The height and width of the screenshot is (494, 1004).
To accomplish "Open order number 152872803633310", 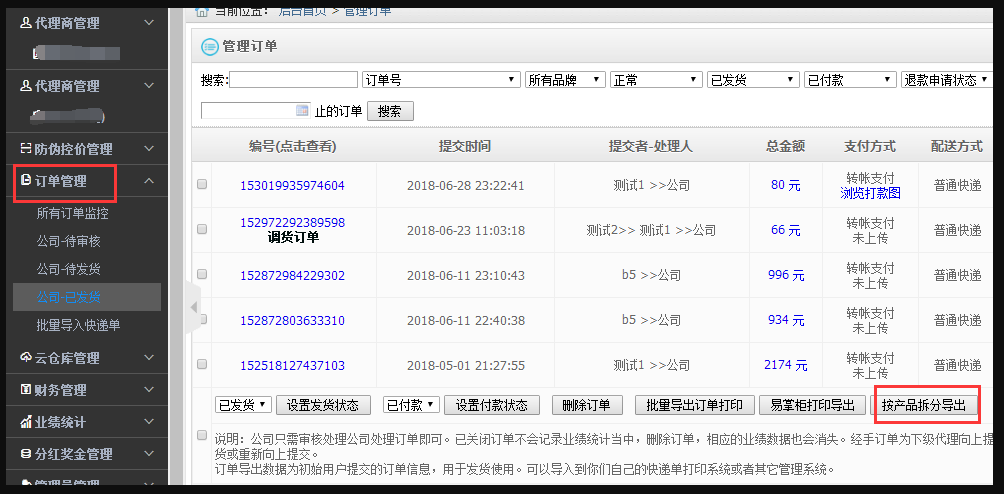I will tap(293, 321).
